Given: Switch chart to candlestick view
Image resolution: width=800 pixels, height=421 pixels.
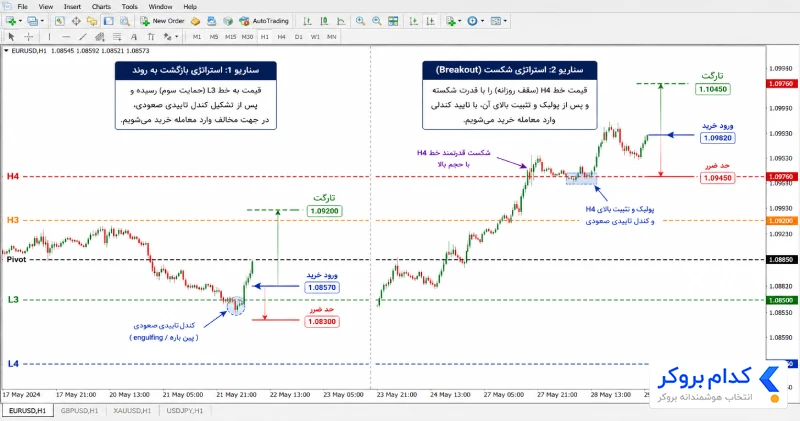Looking at the screenshot, I should (324, 21).
